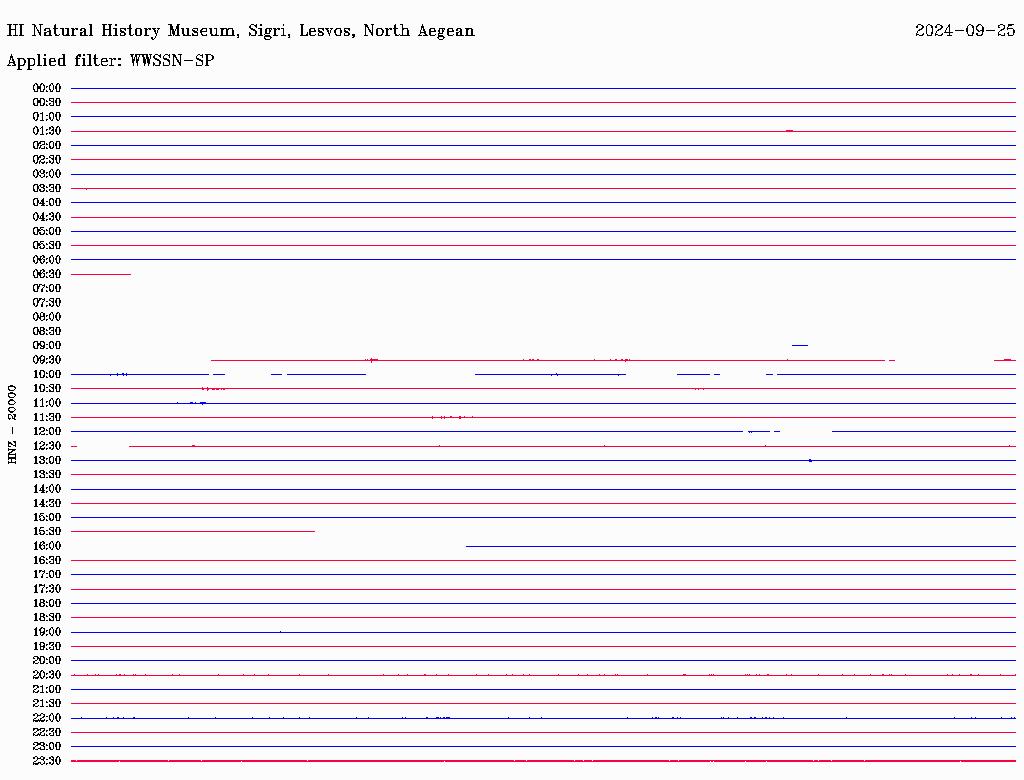The height and width of the screenshot is (780, 1024).
Task: Select the 21:30 time label
Action: coord(47,704)
